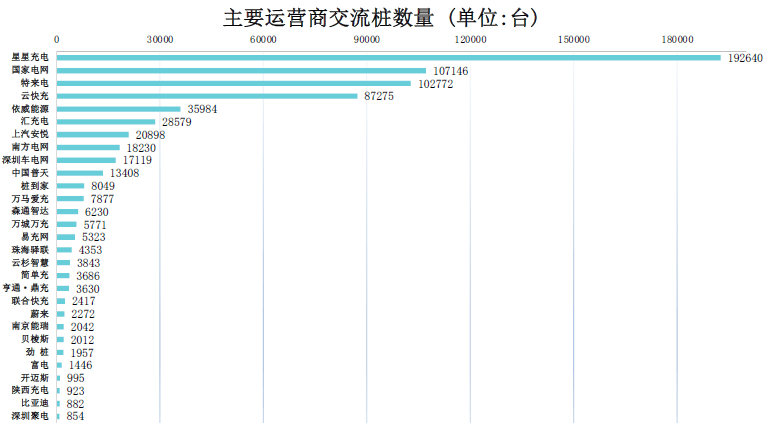Viewport: 770px width, 431px height.
Task: Click the data label 1957
Action: 82,353
